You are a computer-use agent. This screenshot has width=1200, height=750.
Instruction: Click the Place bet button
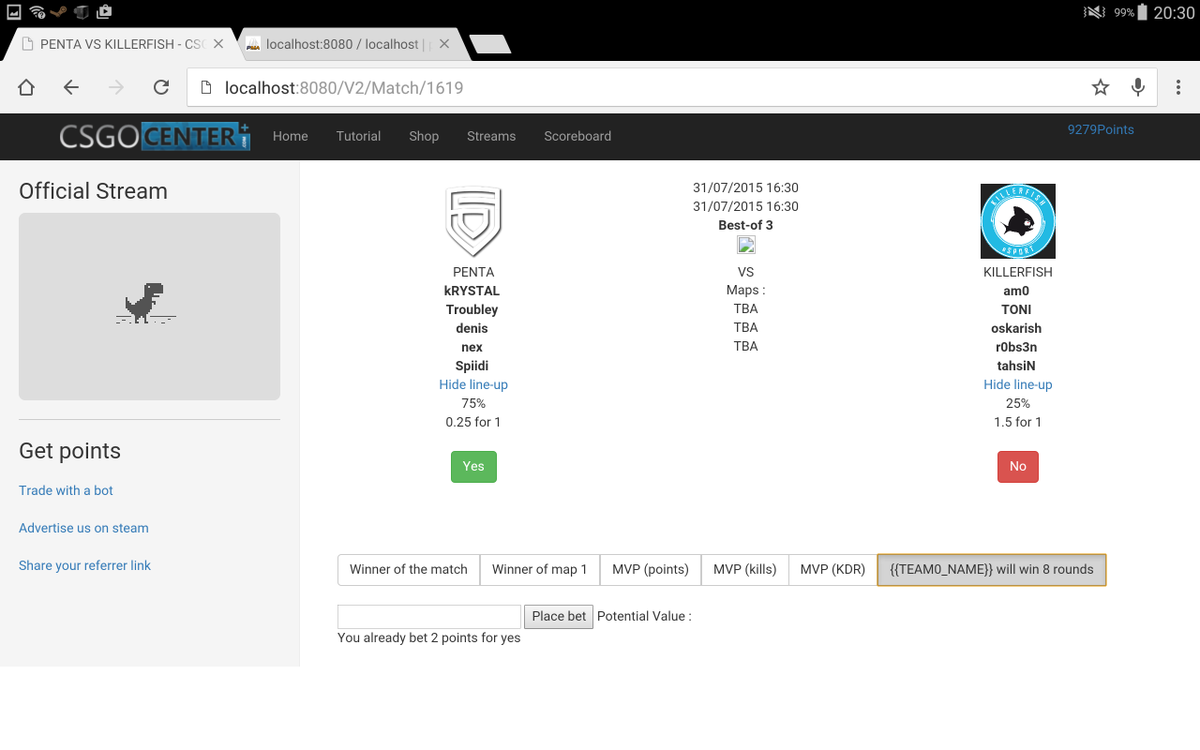pos(559,616)
